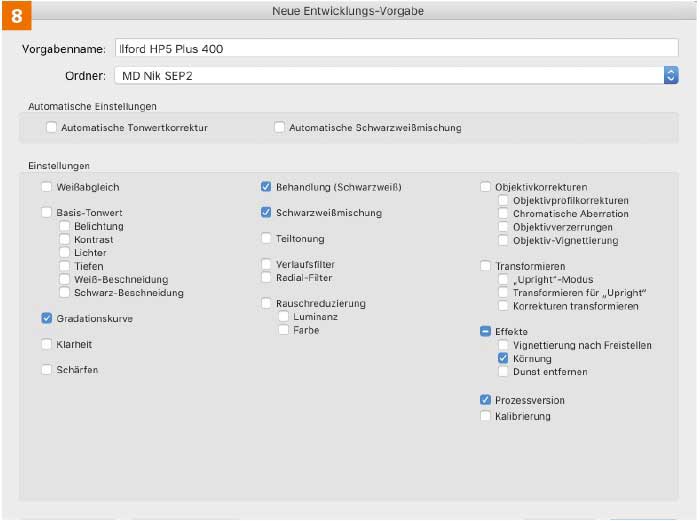Check Automatische Schwarzweißmischung
Viewport: 700px width, 521px height.
point(280,128)
